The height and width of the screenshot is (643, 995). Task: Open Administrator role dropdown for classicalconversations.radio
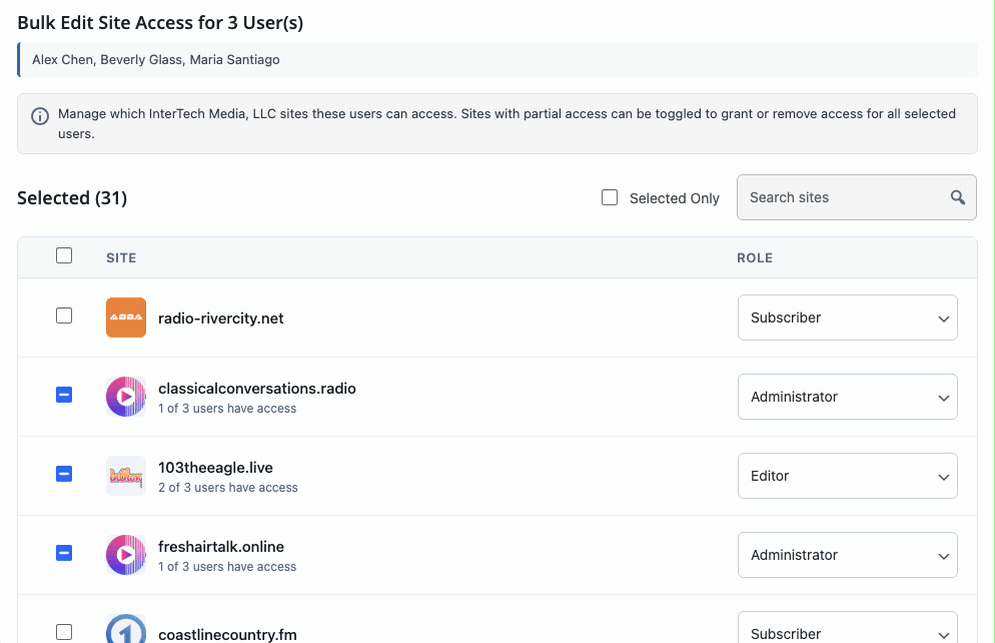point(847,397)
